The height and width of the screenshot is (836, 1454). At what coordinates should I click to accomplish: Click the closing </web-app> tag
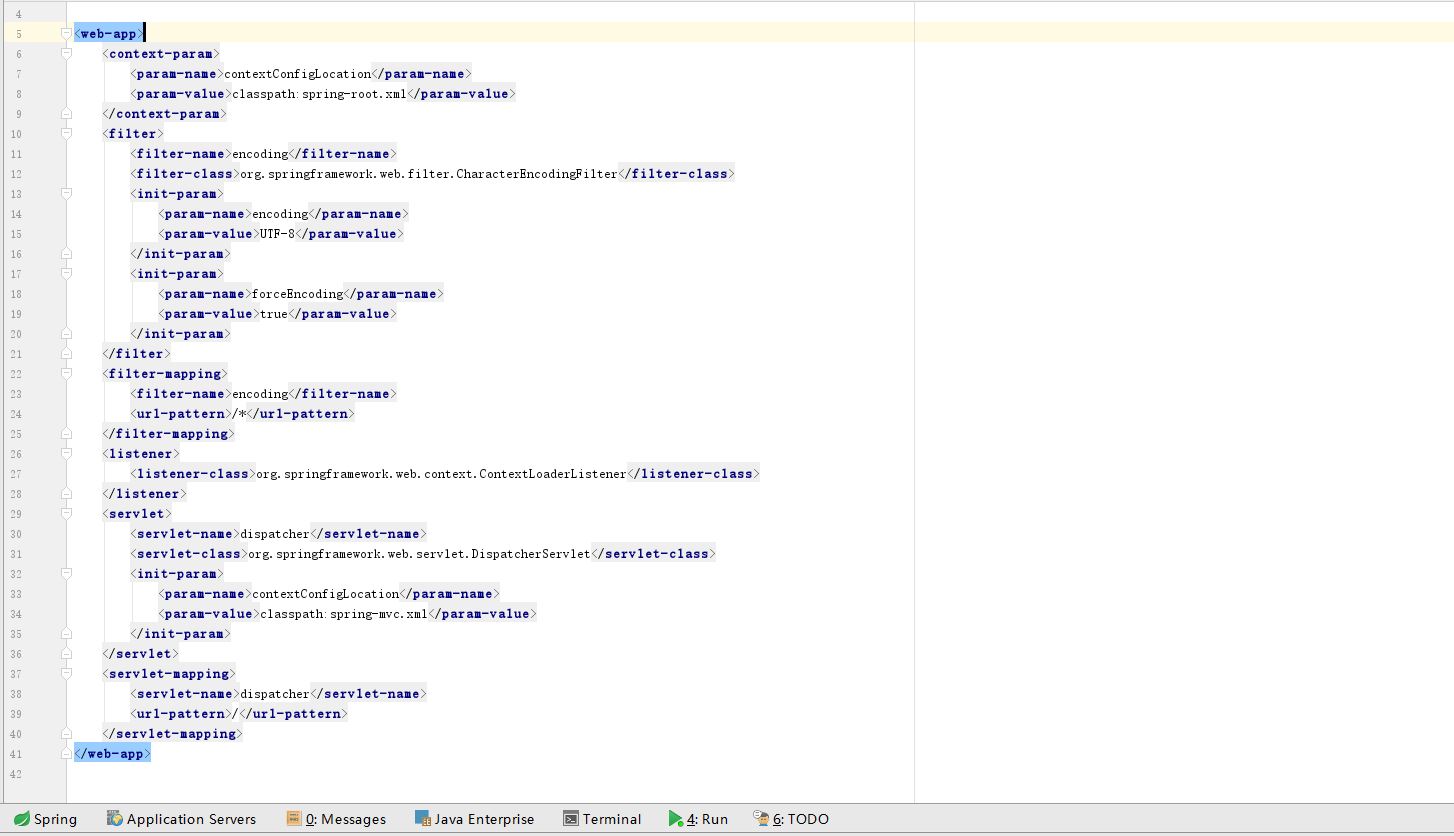coord(112,754)
